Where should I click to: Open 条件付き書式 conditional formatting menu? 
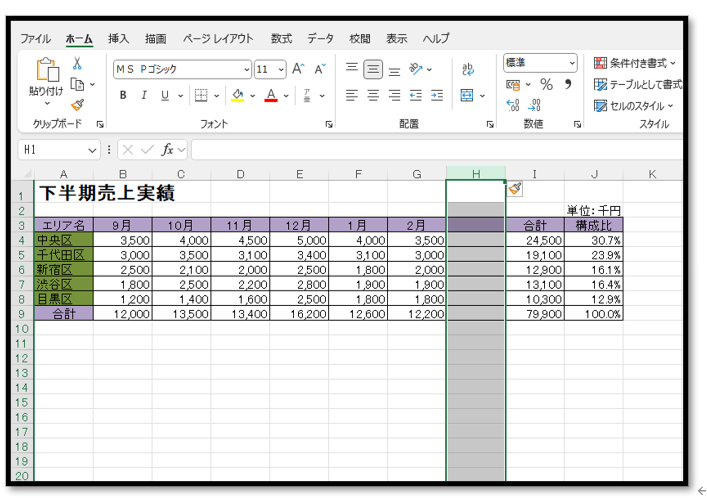(x=634, y=63)
